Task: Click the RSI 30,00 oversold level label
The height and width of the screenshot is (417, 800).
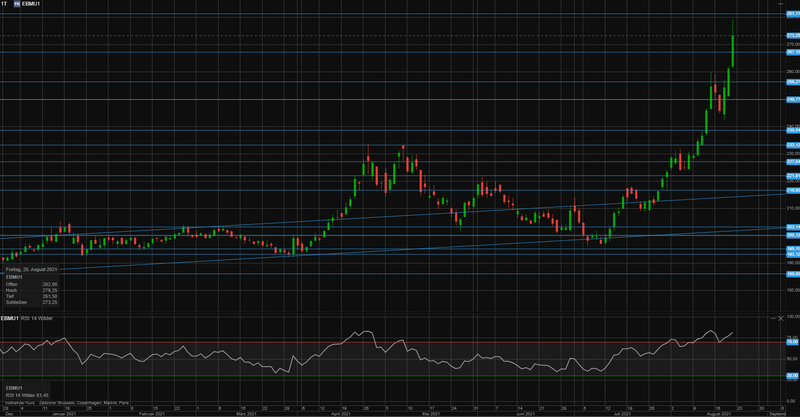Action: tap(791, 376)
